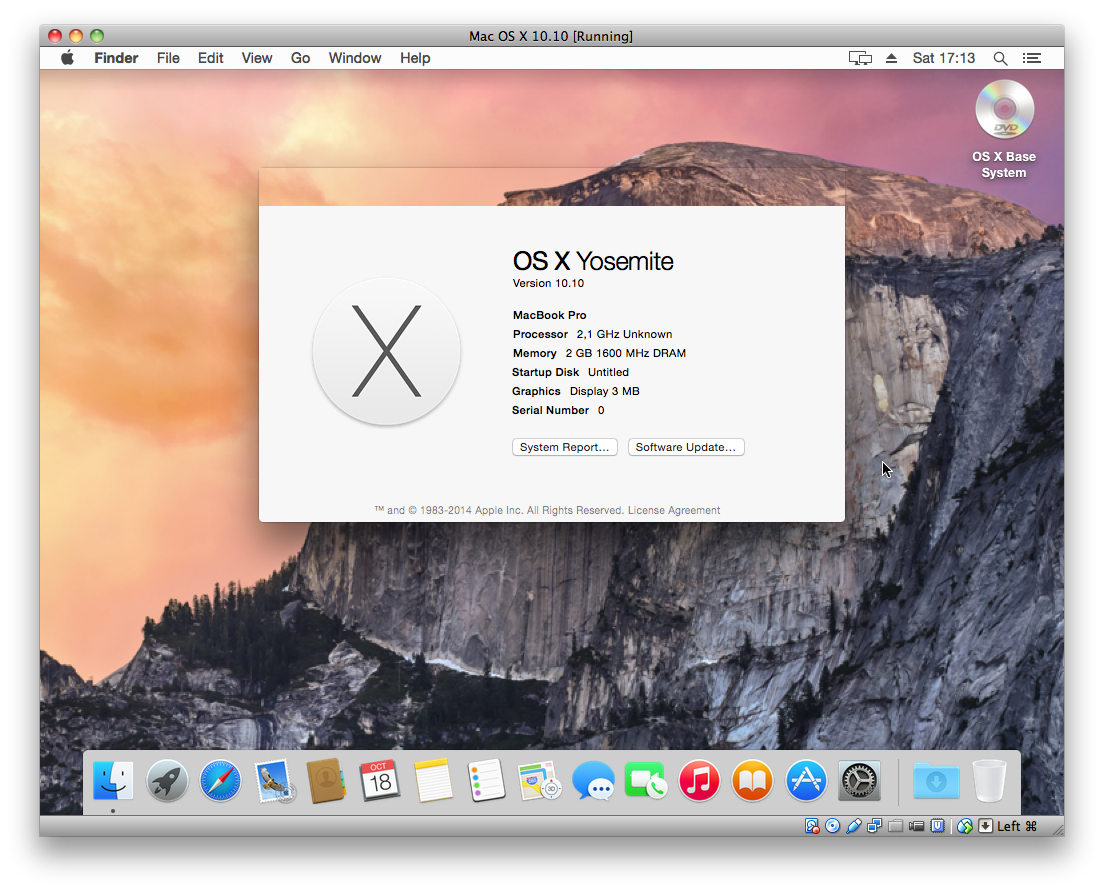The image size is (1104, 891).
Task: Open Downloads folder in Dock
Action: coord(936,780)
